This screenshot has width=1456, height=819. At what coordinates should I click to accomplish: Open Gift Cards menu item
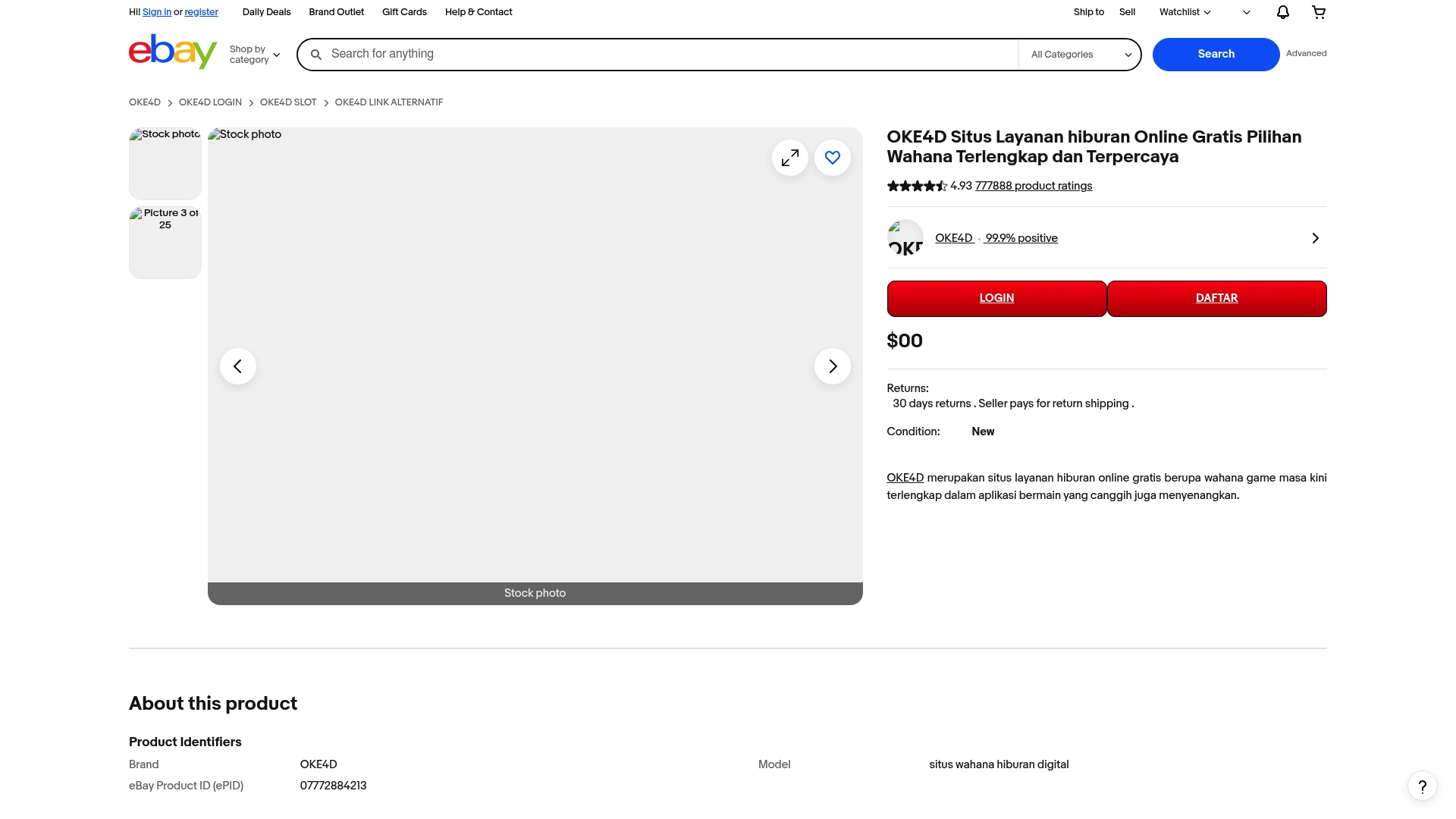(x=404, y=12)
